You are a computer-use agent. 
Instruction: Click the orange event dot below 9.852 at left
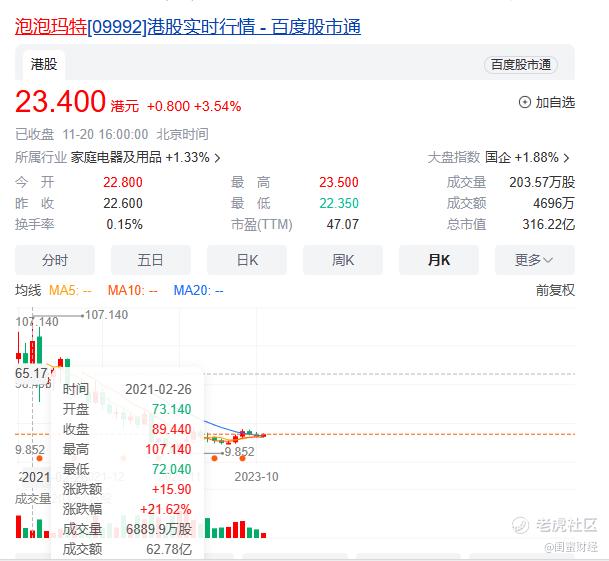[x=39, y=458]
